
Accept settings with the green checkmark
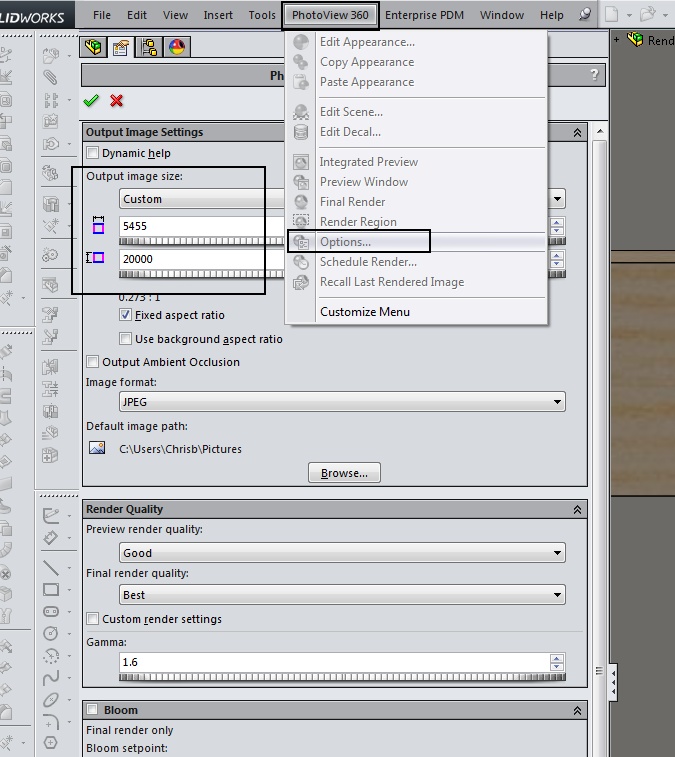pyautogui.click(x=91, y=100)
